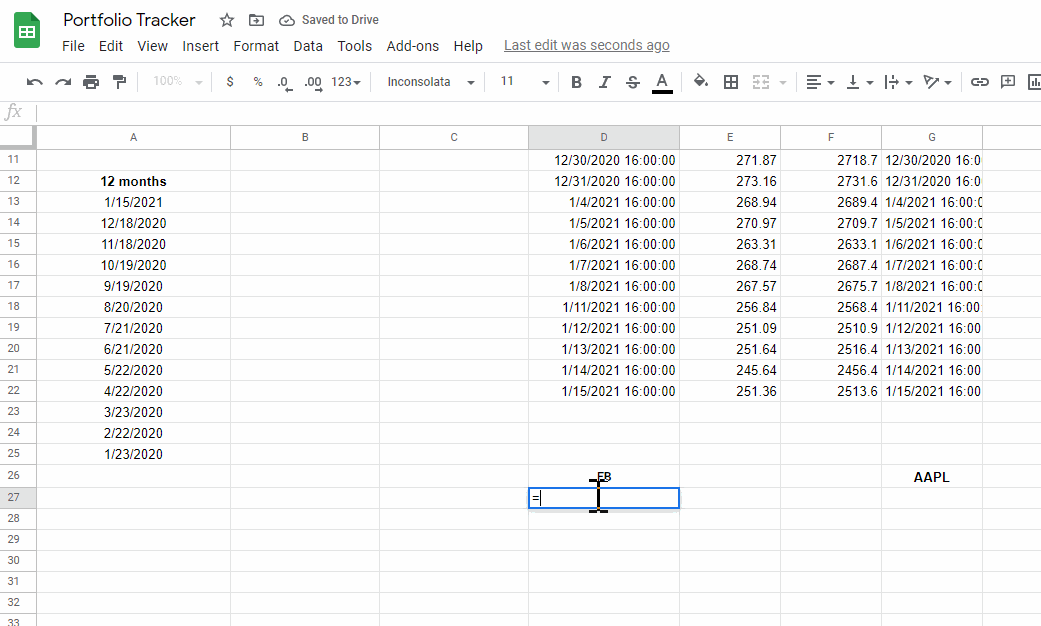Open the text color picker

click(x=662, y=82)
